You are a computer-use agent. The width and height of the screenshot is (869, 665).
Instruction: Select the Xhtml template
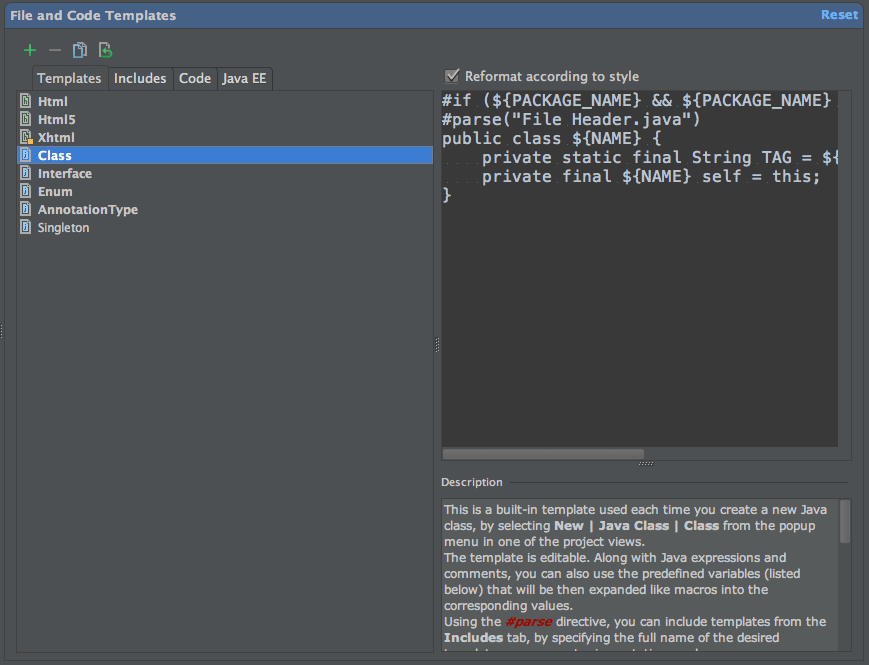225,137
